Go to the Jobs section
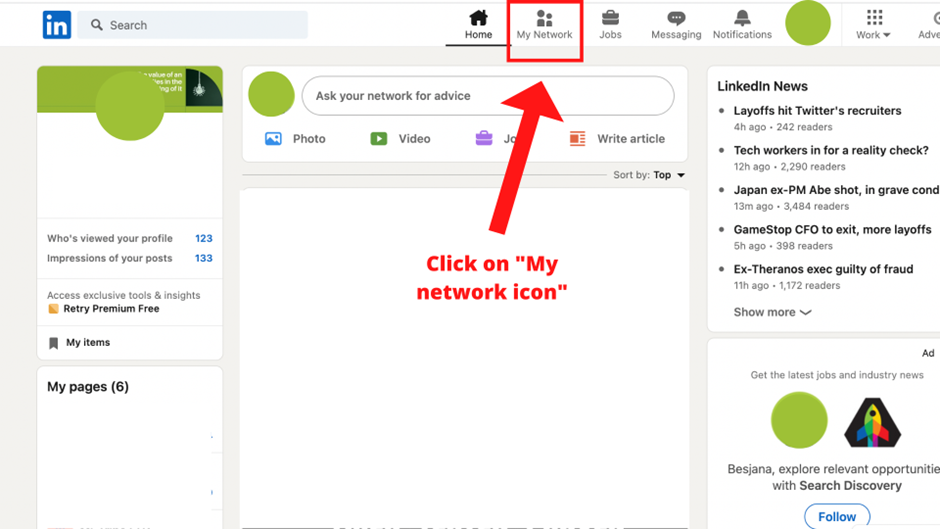The height and width of the screenshot is (529, 940). coord(610,25)
